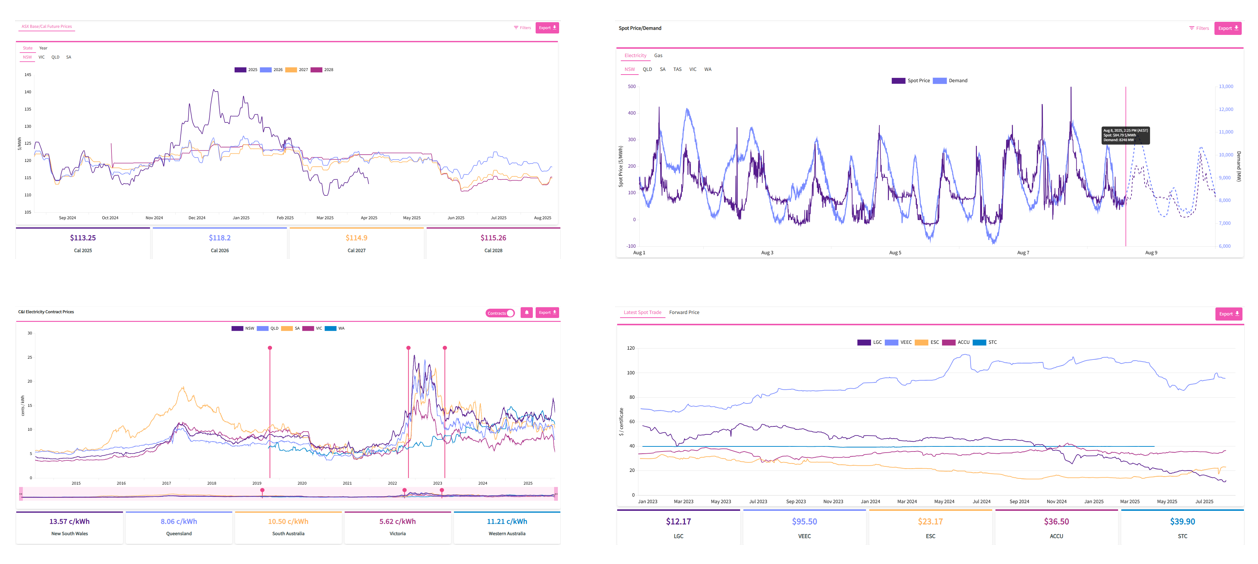This screenshot has width=1258, height=564.
Task: Switch to the Gas tab
Action: [x=658, y=56]
